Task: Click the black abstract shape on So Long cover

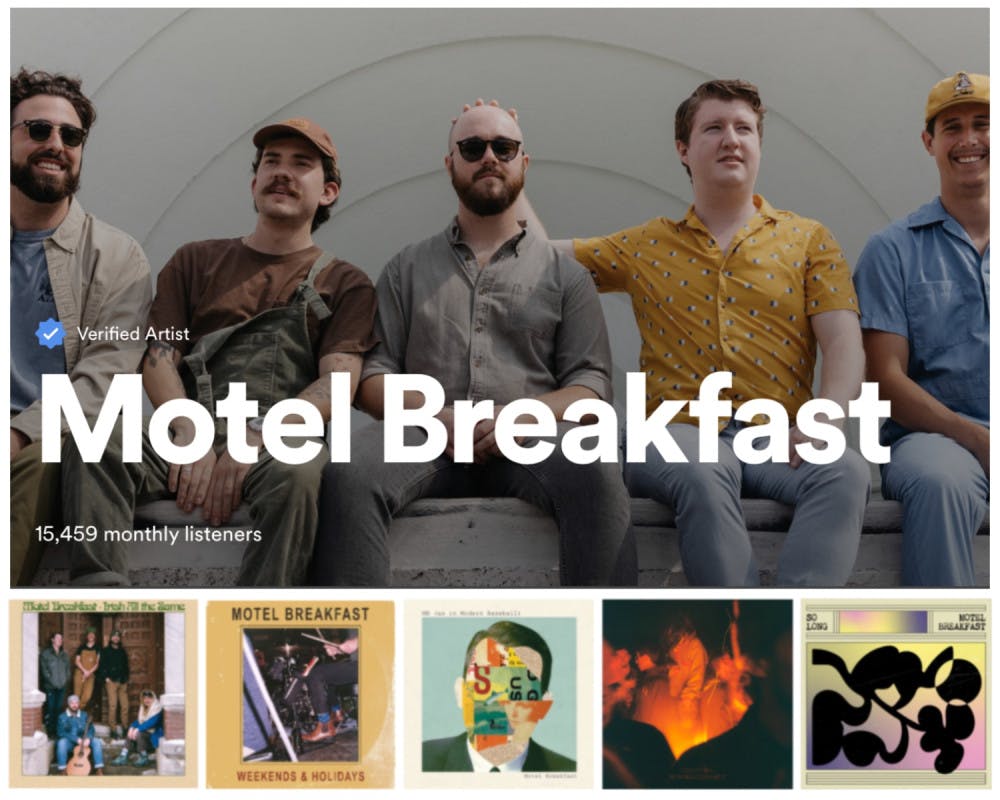Action: 895,706
